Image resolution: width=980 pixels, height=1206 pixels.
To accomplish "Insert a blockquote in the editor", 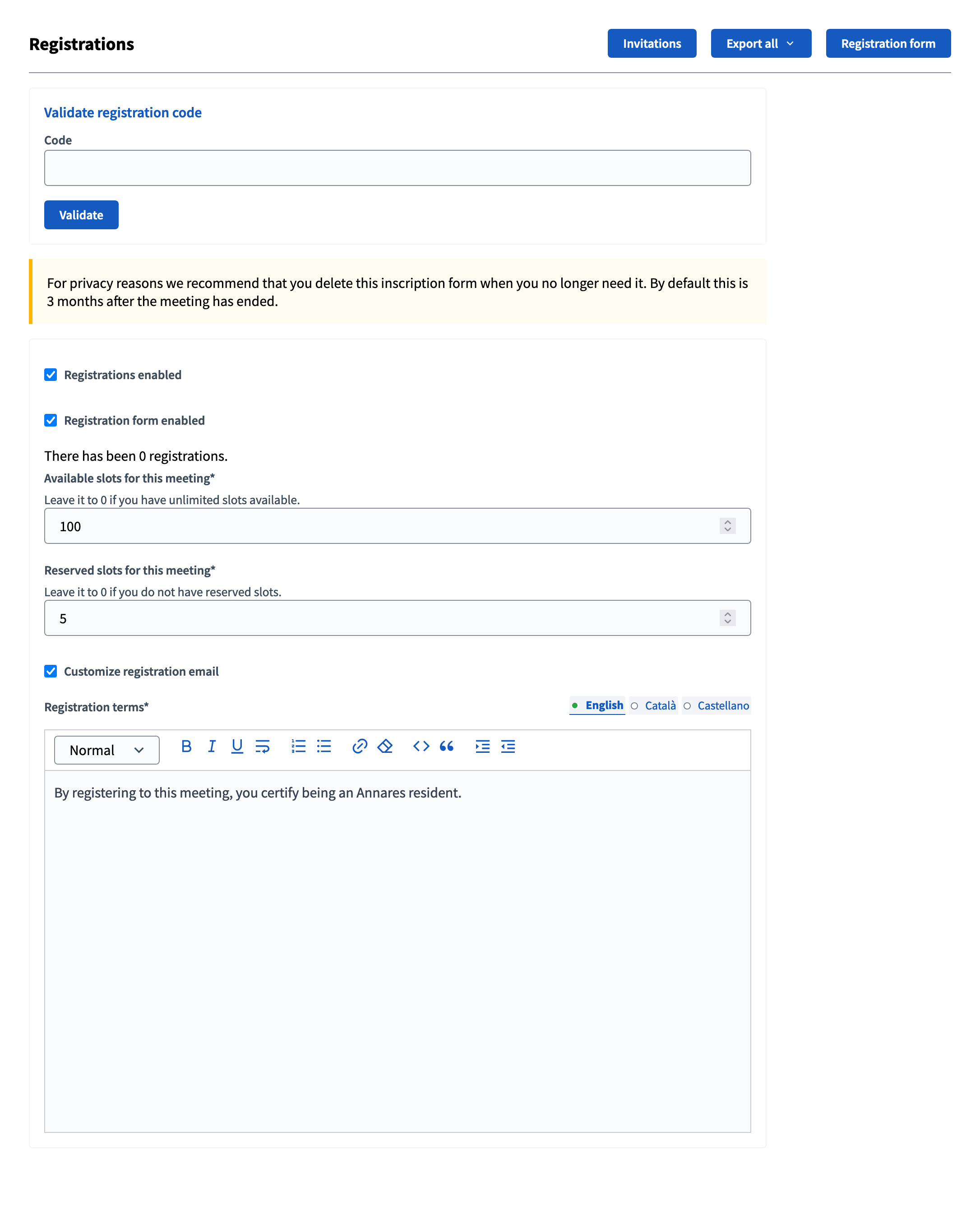I will pos(447,747).
